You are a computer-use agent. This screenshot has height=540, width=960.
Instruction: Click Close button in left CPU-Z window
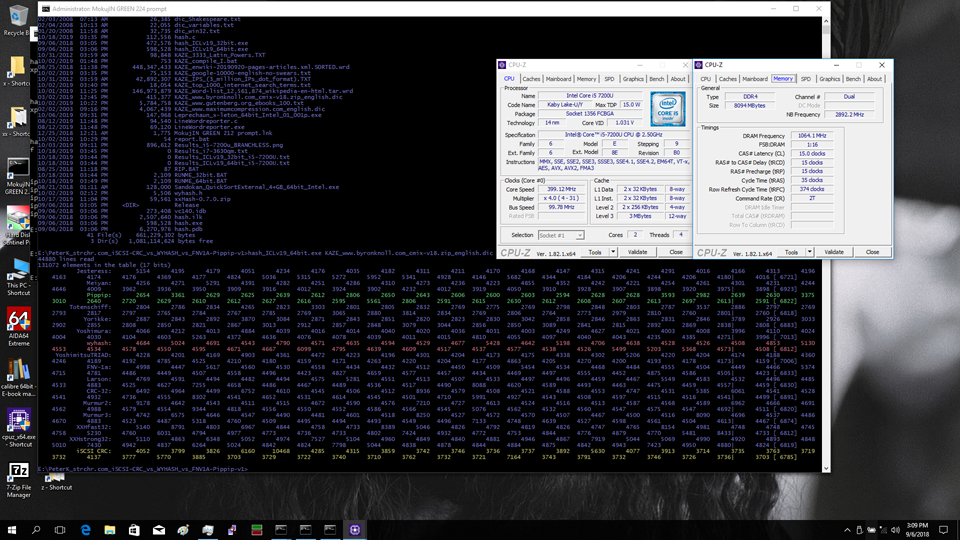676,252
